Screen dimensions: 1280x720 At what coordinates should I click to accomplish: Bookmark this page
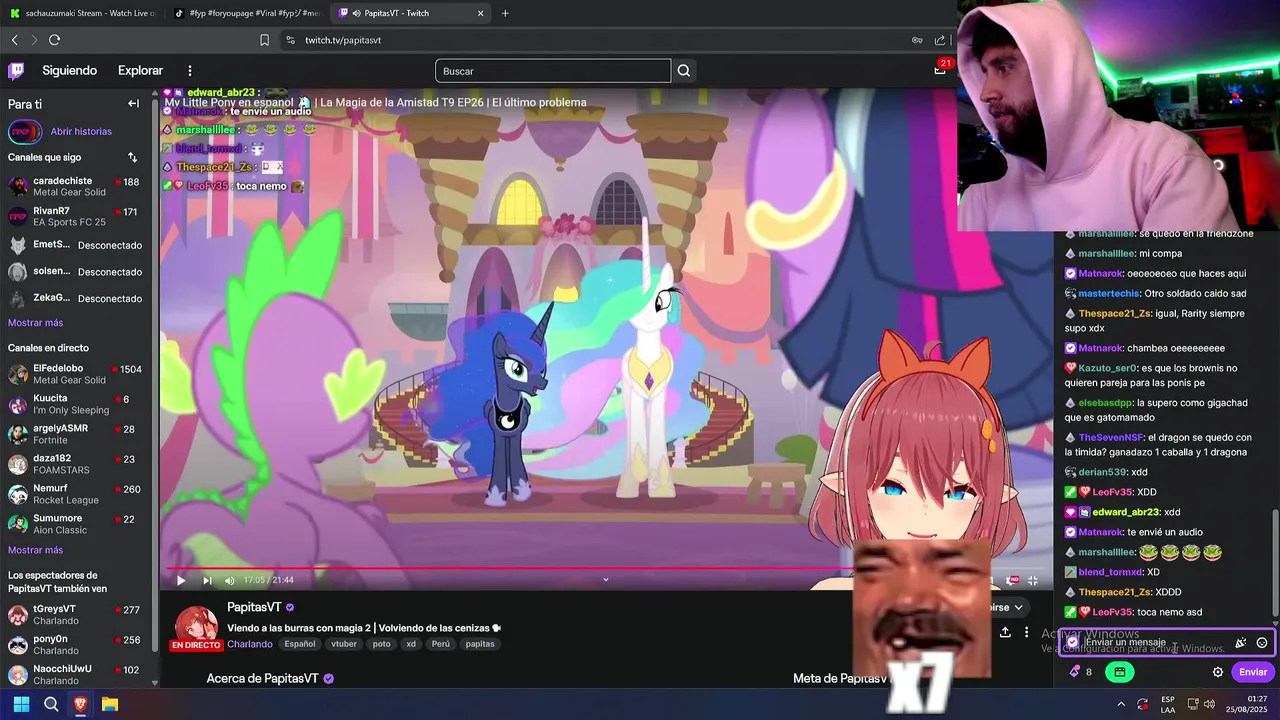264,40
